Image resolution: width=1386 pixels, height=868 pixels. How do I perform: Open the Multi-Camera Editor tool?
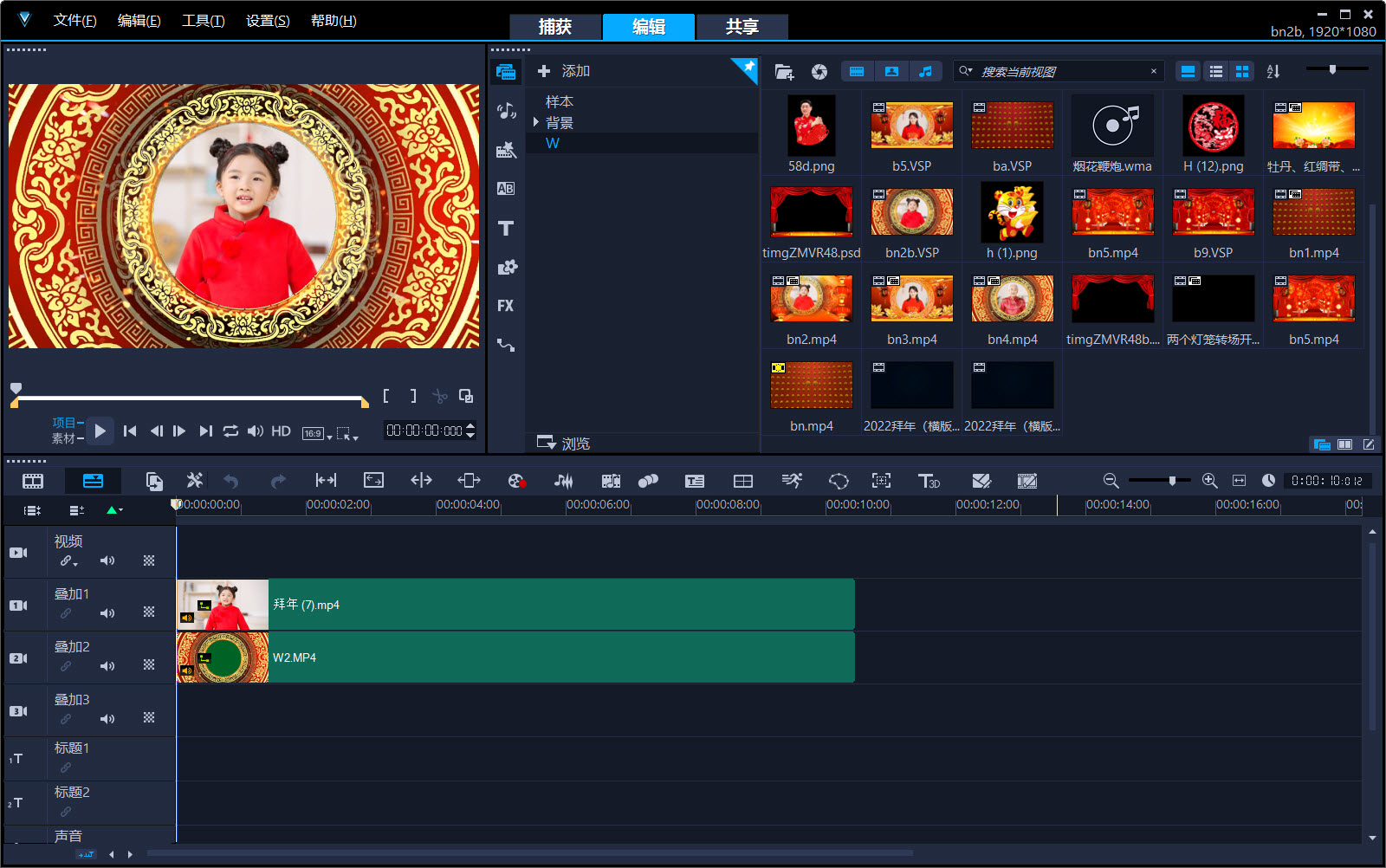click(743, 481)
